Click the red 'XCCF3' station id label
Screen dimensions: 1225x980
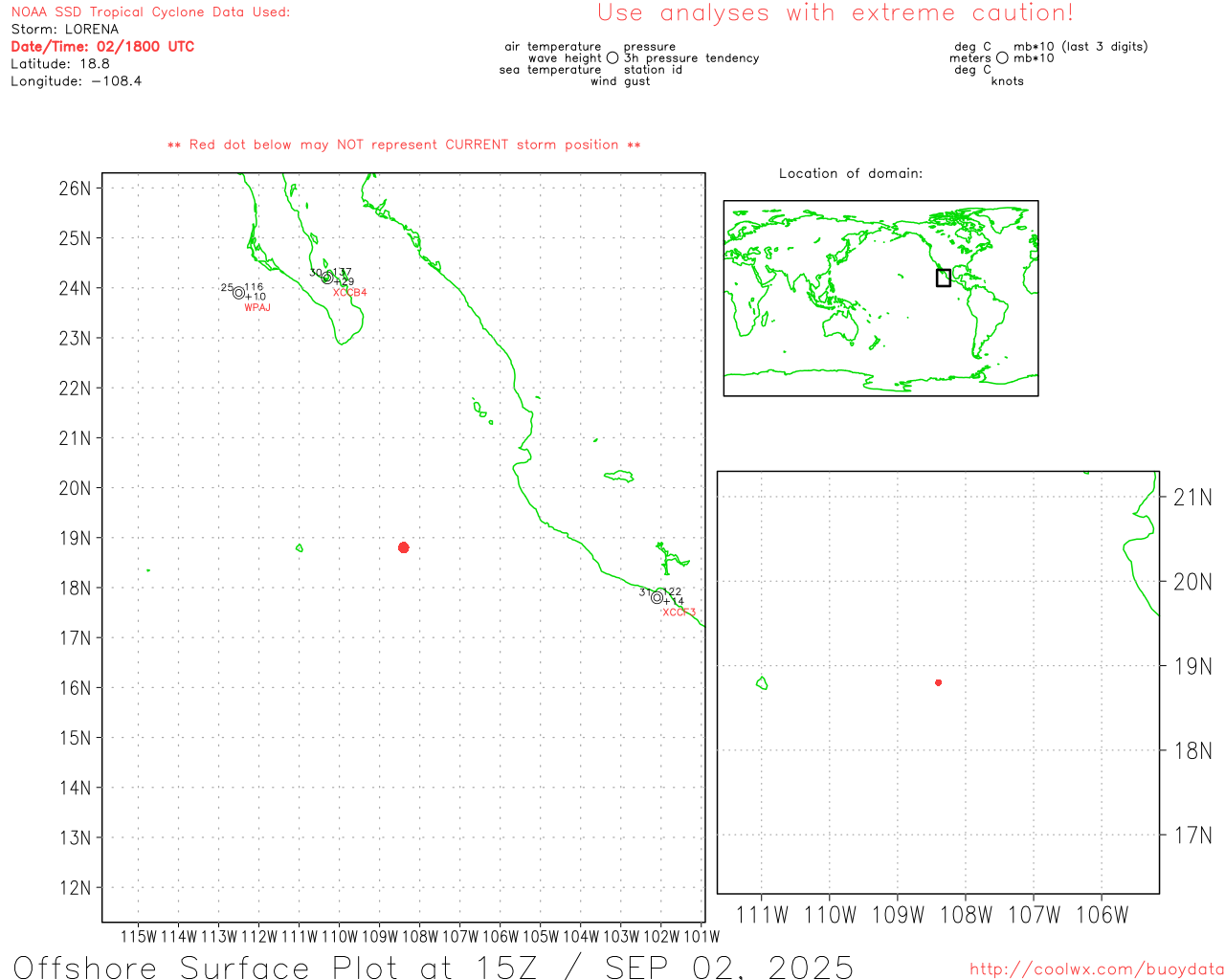tap(679, 612)
